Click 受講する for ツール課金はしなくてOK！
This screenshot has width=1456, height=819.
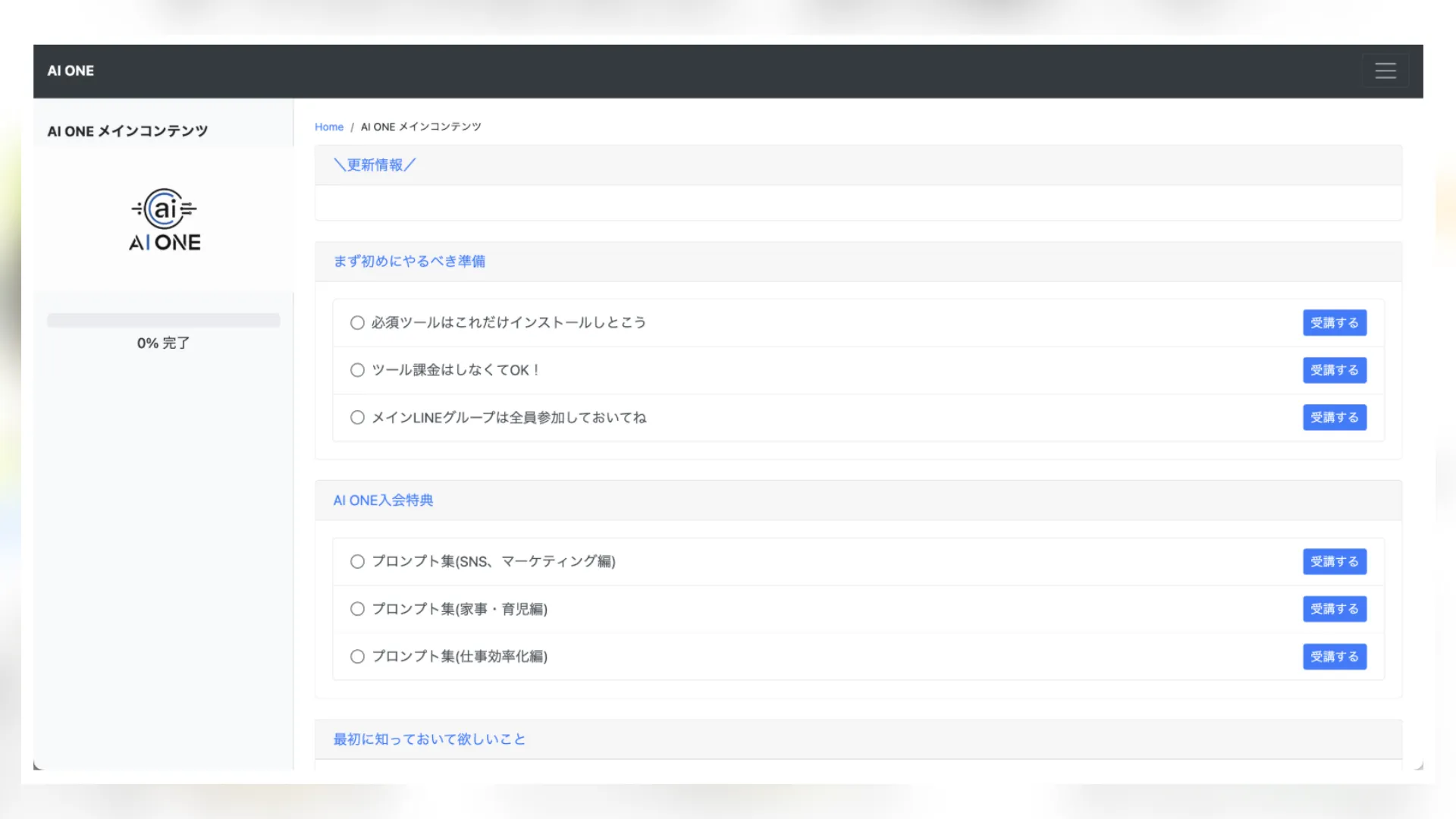(x=1335, y=370)
